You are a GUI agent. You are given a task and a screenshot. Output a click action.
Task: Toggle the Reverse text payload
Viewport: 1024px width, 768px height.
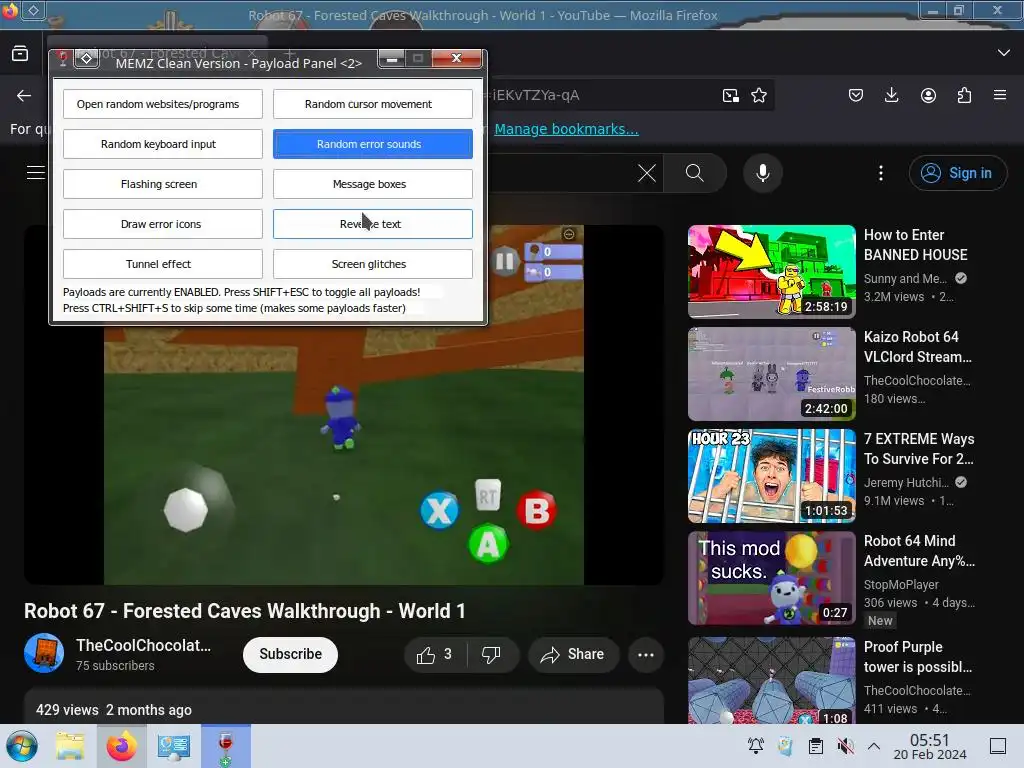(372, 224)
